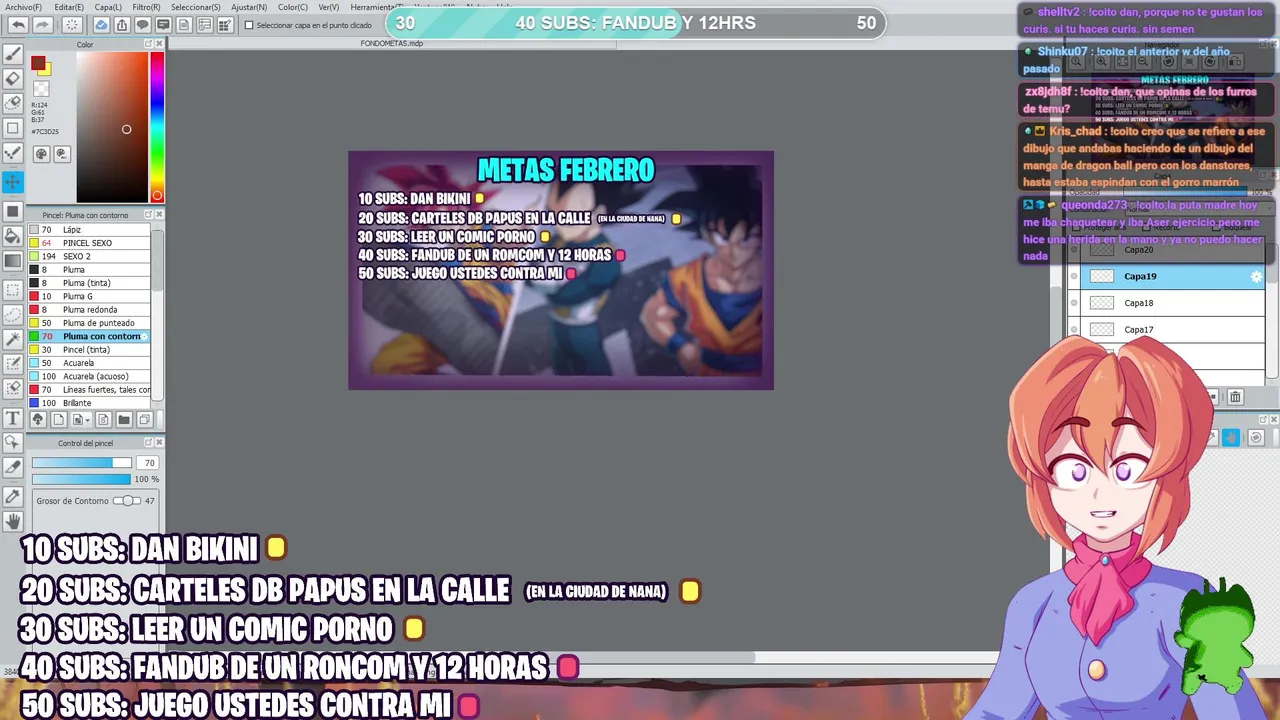The image size is (1280, 720).
Task: Click the speech bubble comment icon
Action: click(x=142, y=25)
